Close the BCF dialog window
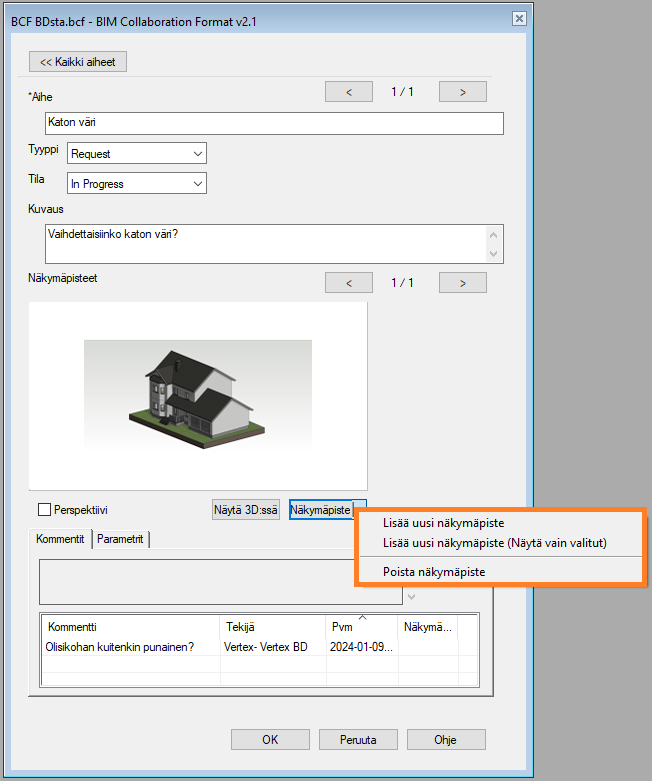Screen dimensions: 652x781 518,18
